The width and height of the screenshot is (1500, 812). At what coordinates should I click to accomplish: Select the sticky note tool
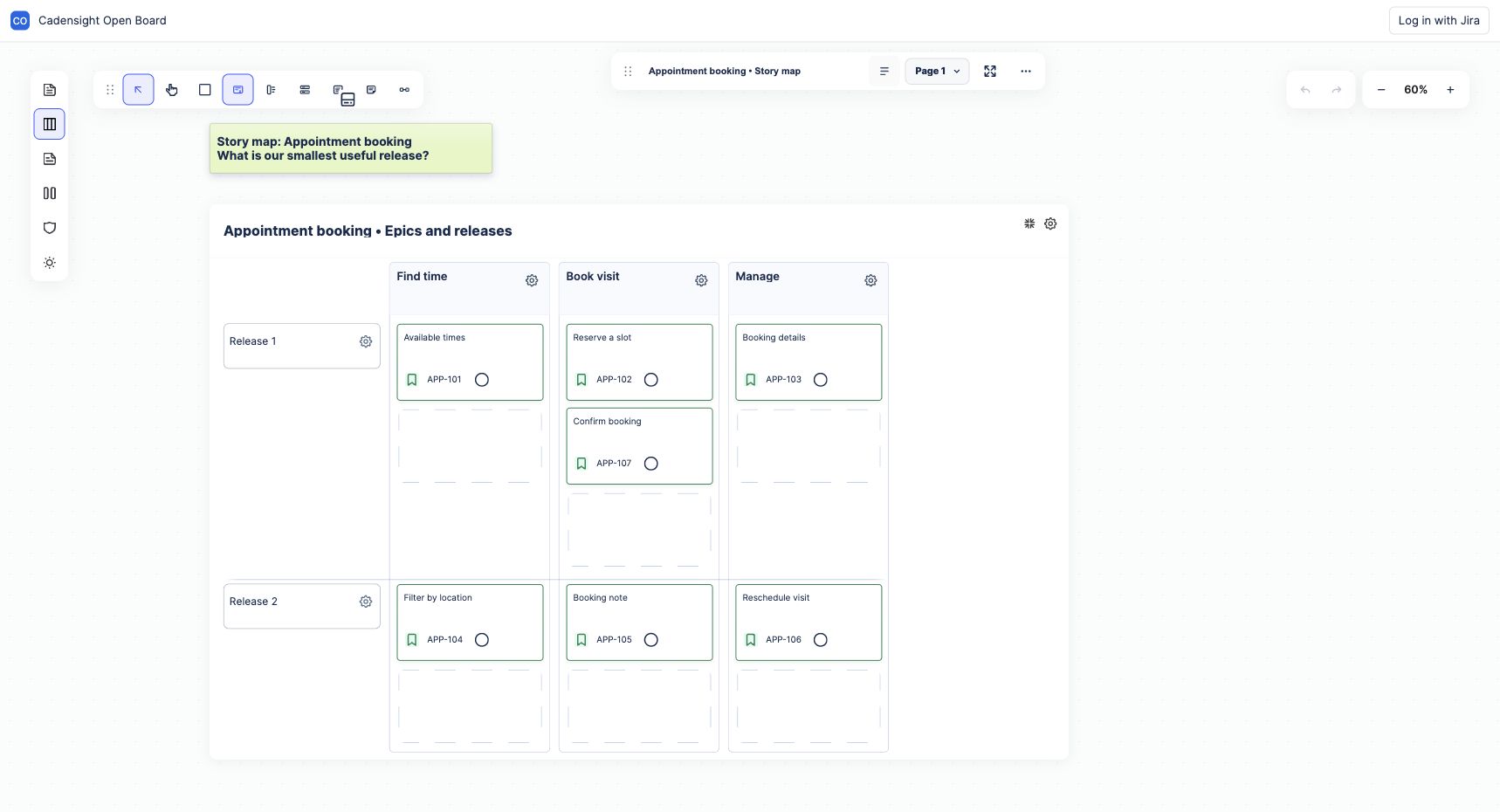click(371, 90)
